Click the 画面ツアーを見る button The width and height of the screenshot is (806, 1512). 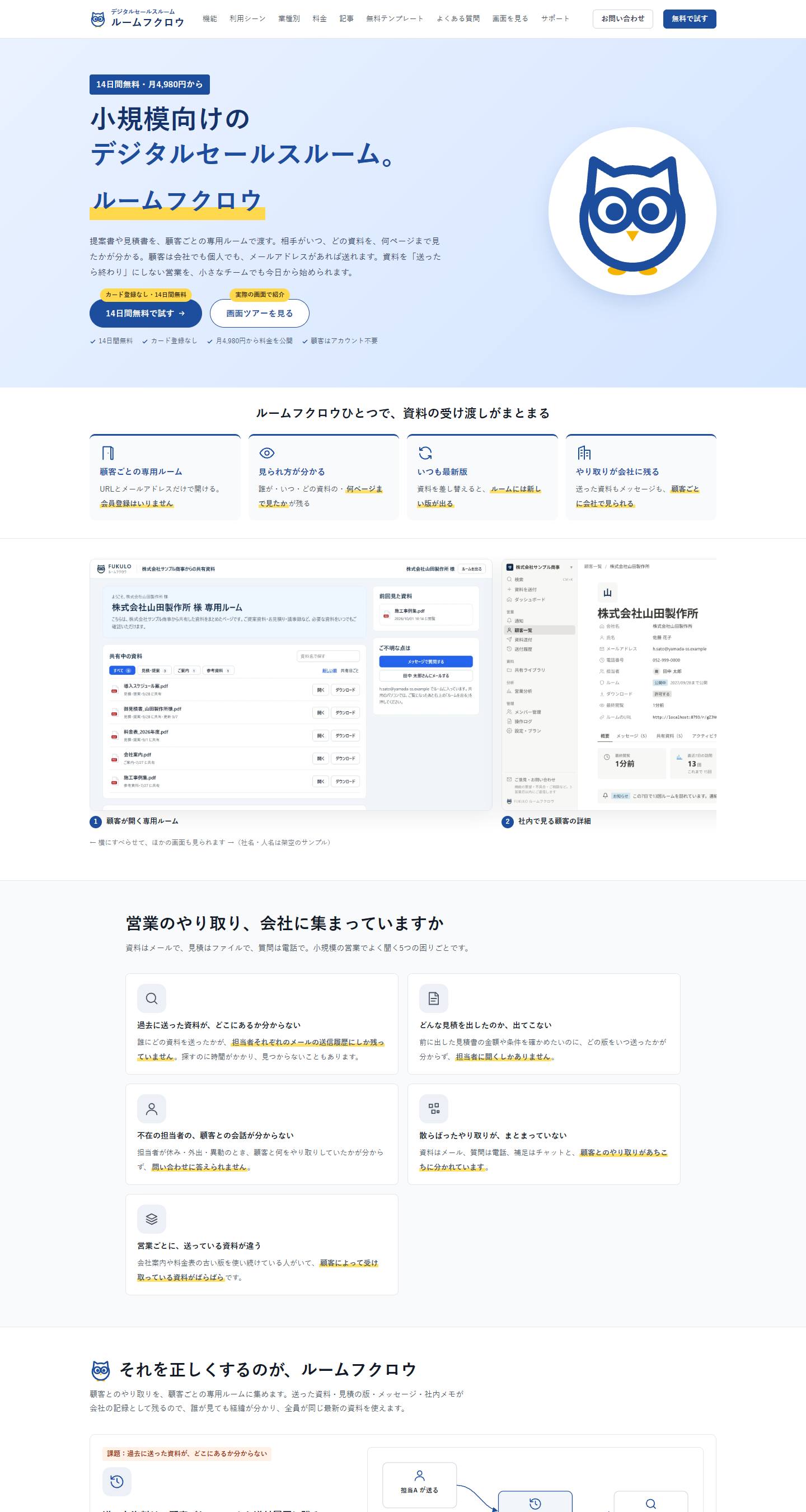click(x=260, y=314)
